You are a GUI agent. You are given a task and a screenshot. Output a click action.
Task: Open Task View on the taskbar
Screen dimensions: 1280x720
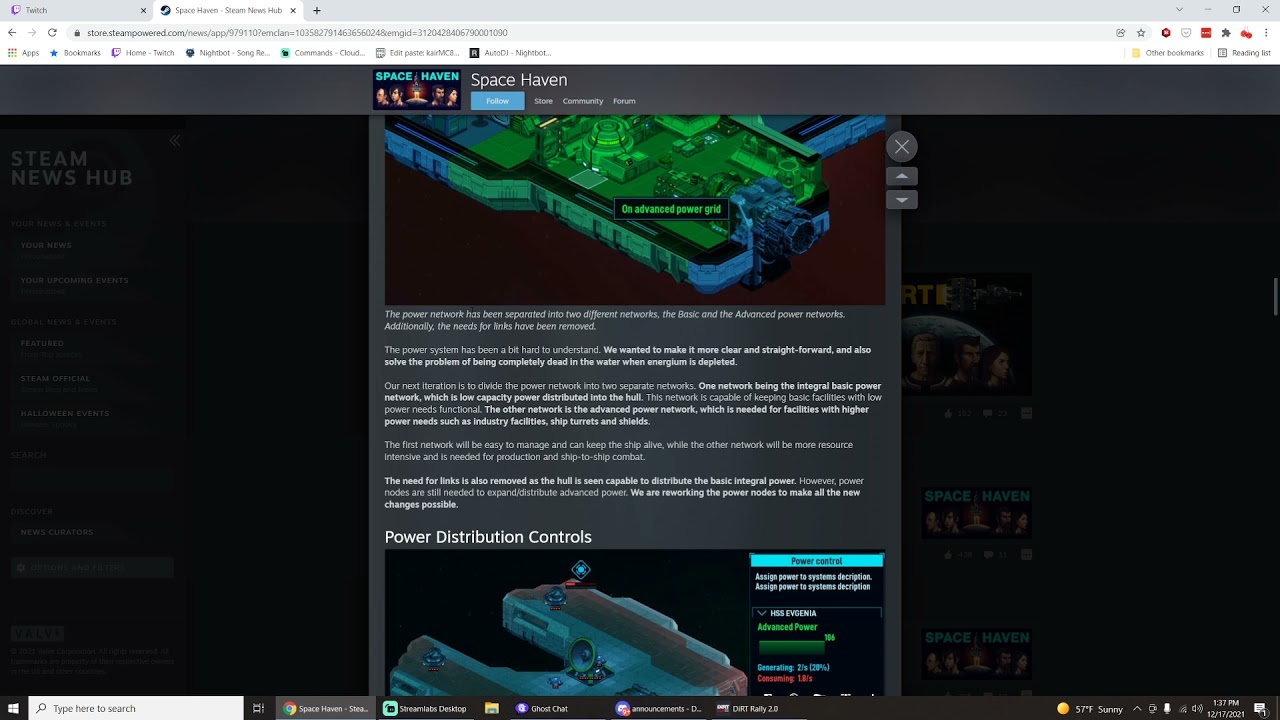coord(258,708)
